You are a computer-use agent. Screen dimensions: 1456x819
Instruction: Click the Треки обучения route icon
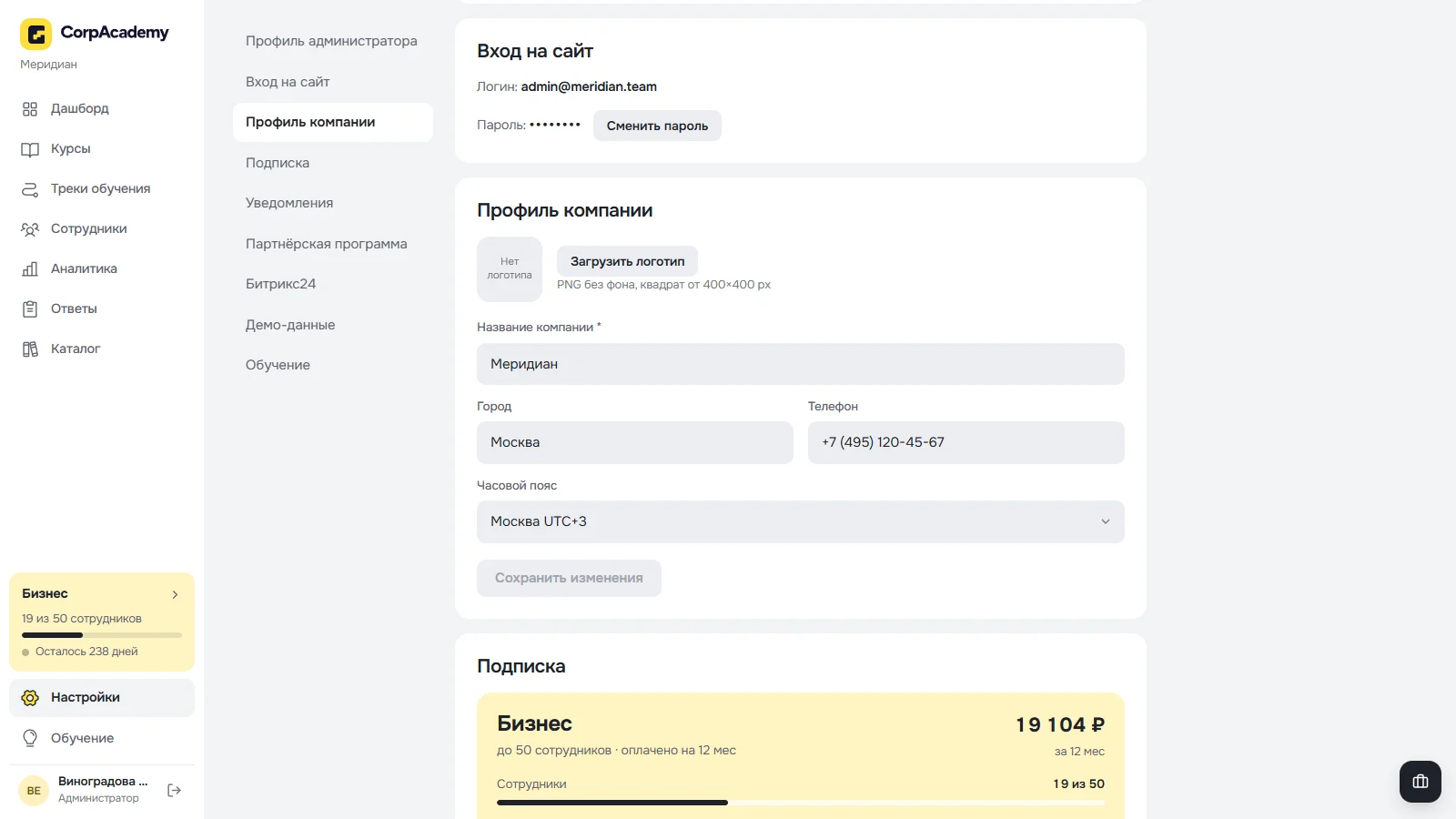click(30, 189)
